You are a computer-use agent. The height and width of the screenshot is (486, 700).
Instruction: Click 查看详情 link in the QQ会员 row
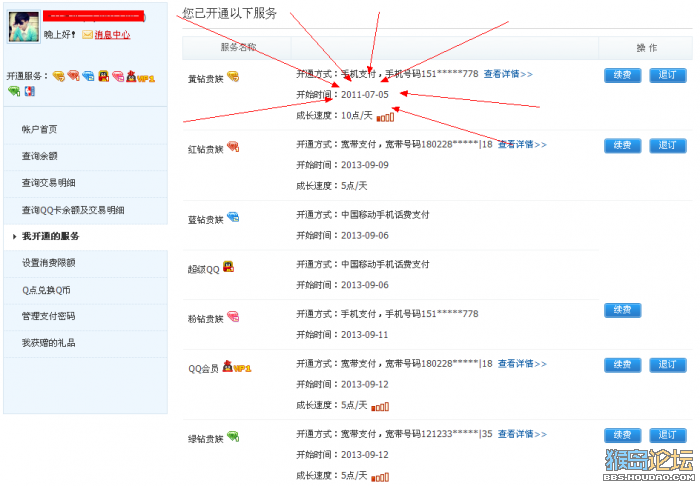(522, 364)
